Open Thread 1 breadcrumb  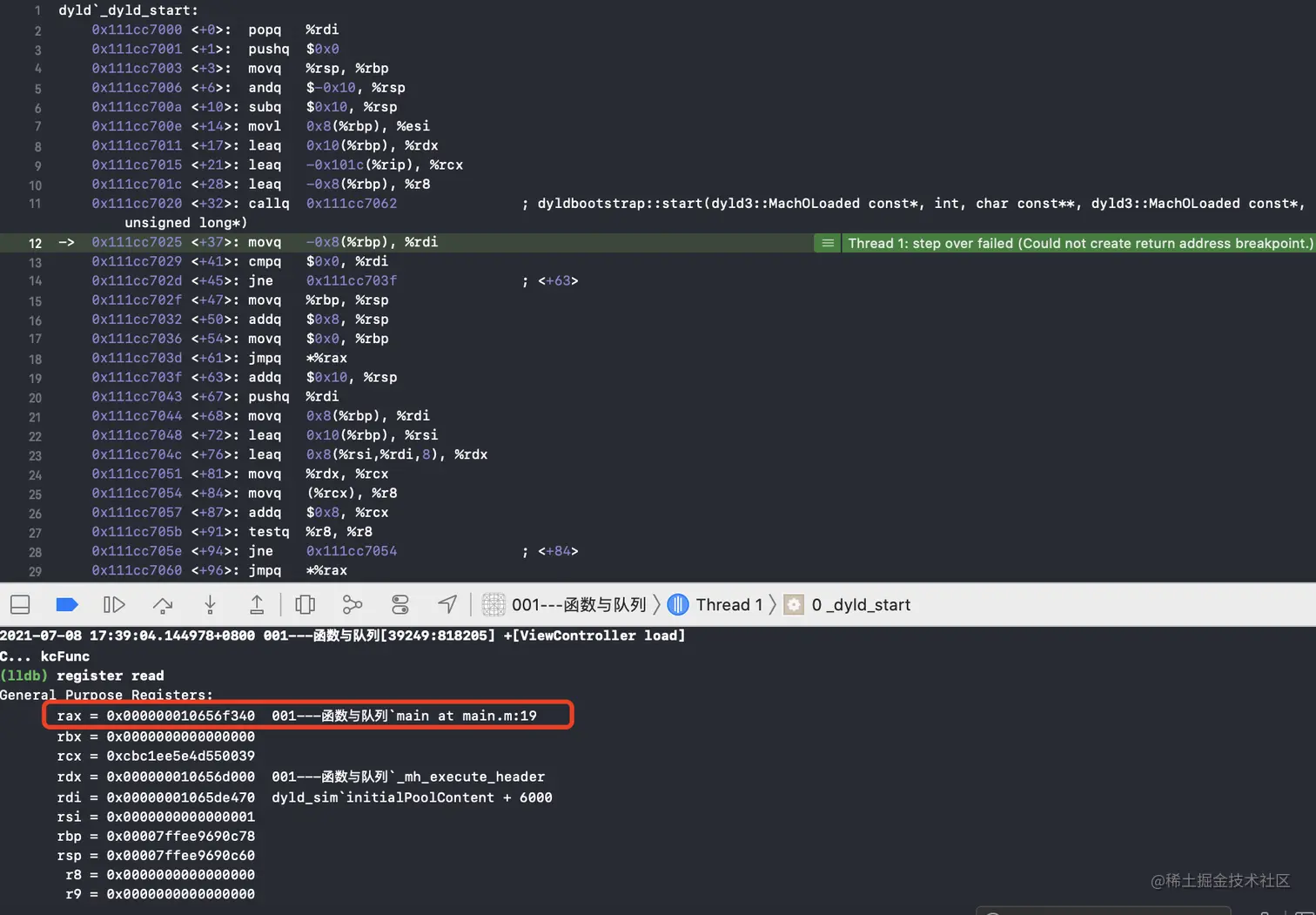click(x=715, y=604)
